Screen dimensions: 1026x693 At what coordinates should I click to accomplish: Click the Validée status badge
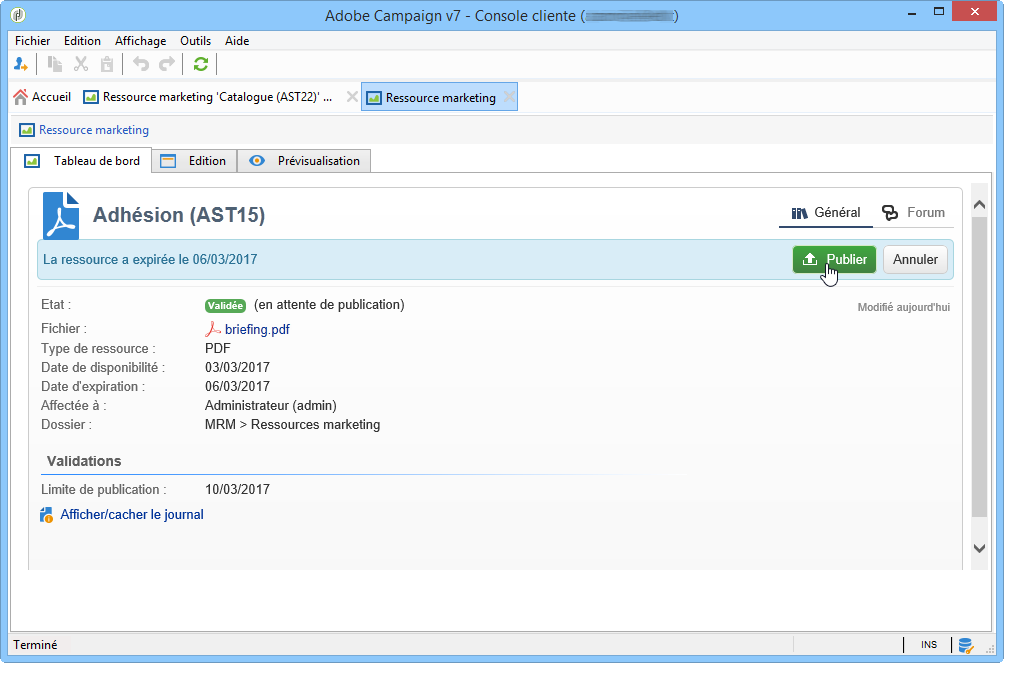[x=225, y=306]
